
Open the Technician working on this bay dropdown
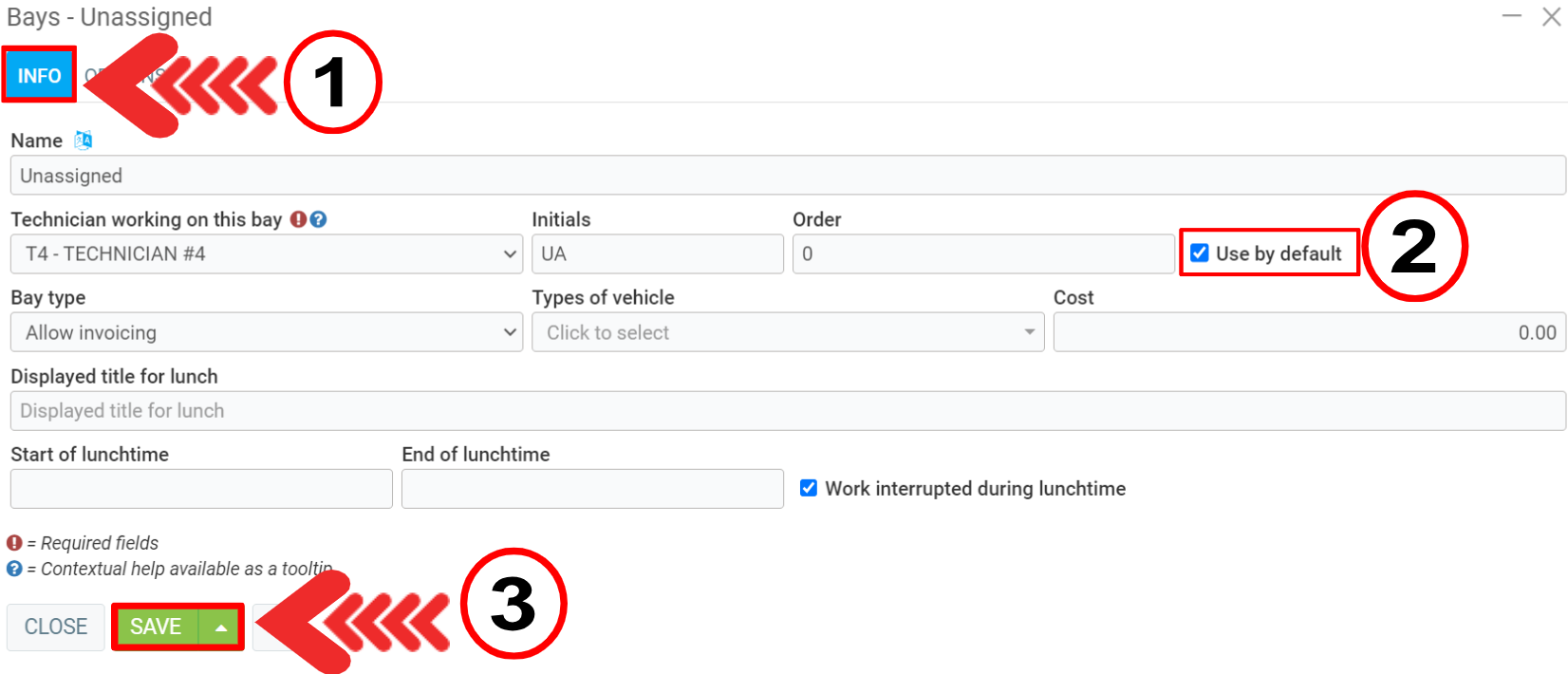click(266, 254)
